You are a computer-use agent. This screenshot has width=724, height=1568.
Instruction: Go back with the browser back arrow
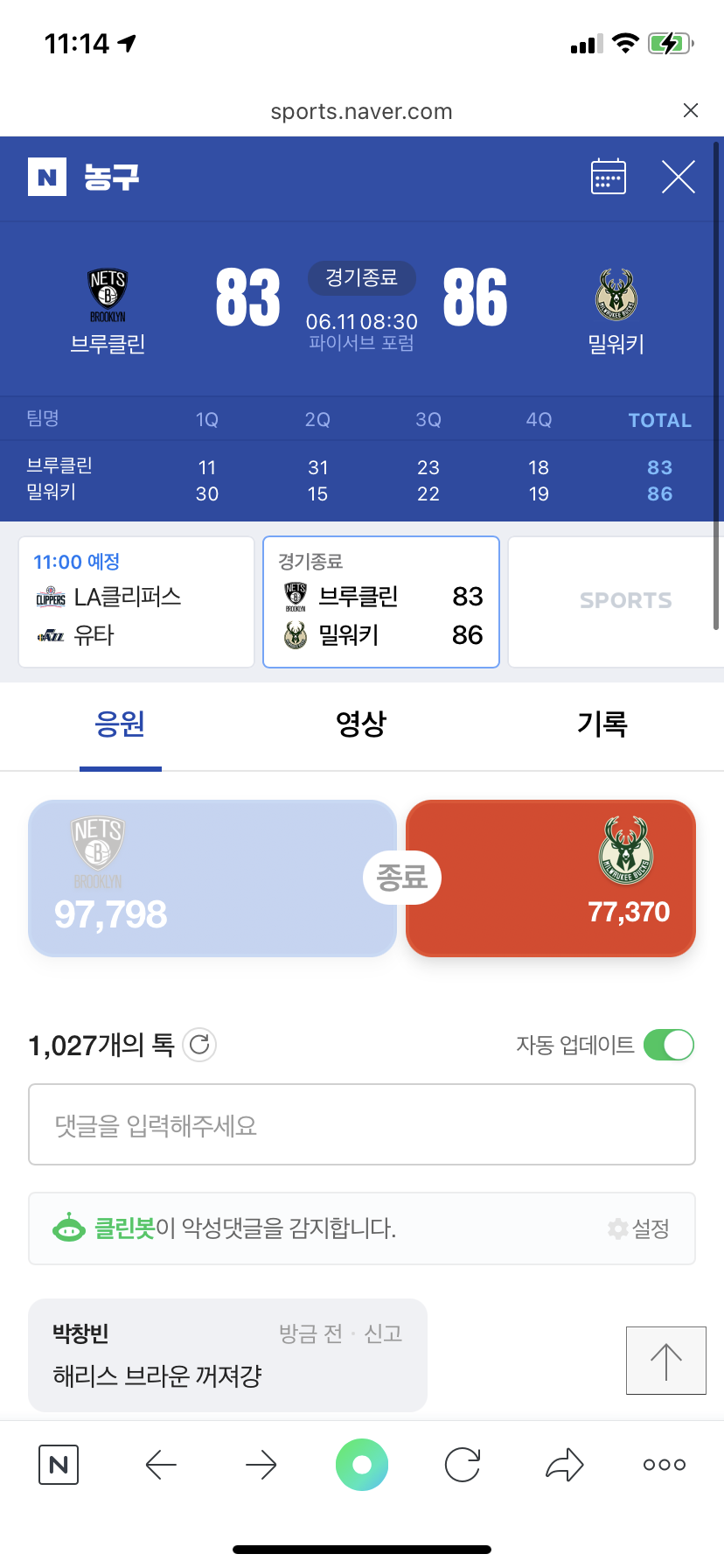coord(161,1465)
